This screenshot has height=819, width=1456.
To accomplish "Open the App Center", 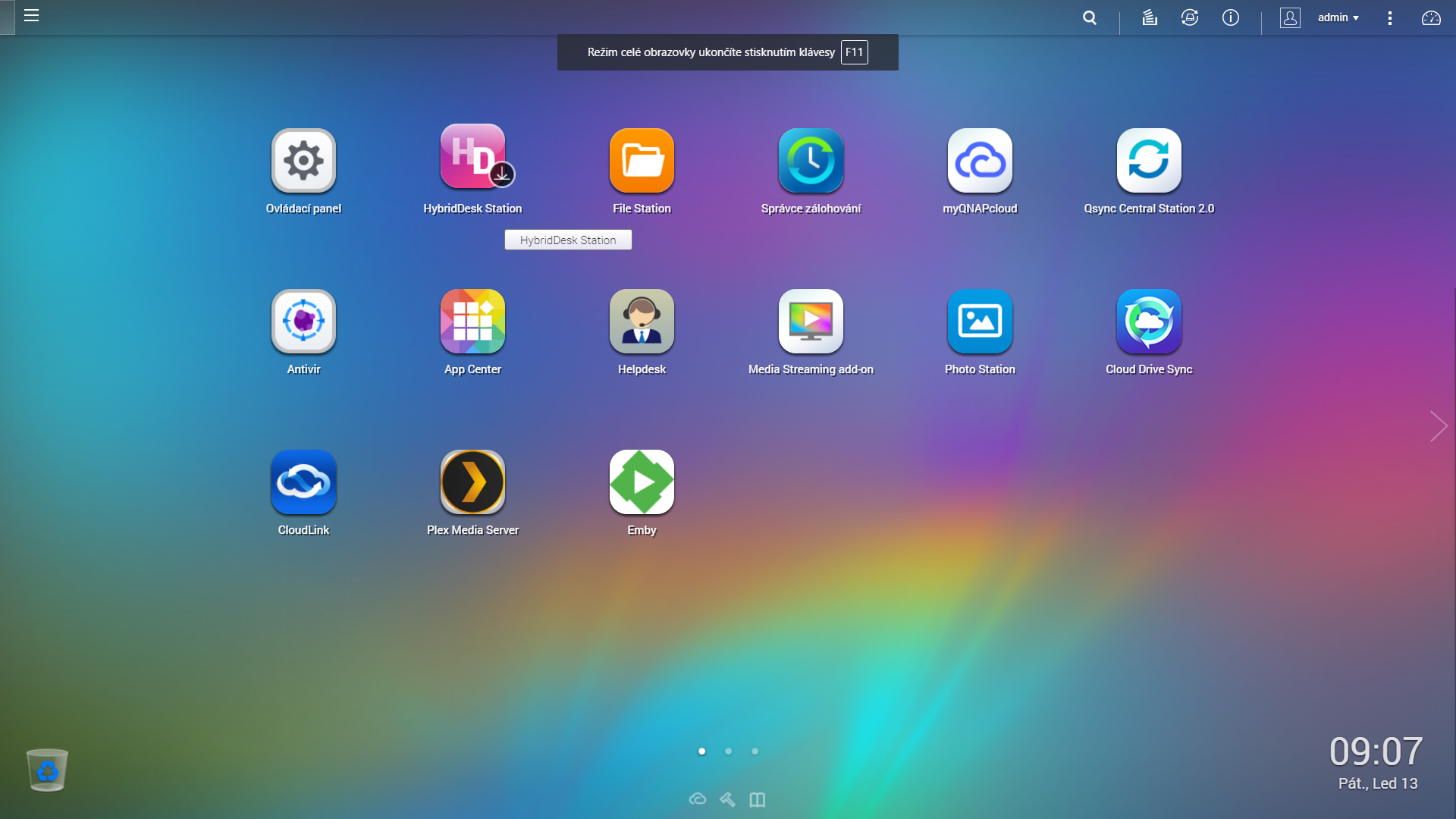I will pos(472,322).
